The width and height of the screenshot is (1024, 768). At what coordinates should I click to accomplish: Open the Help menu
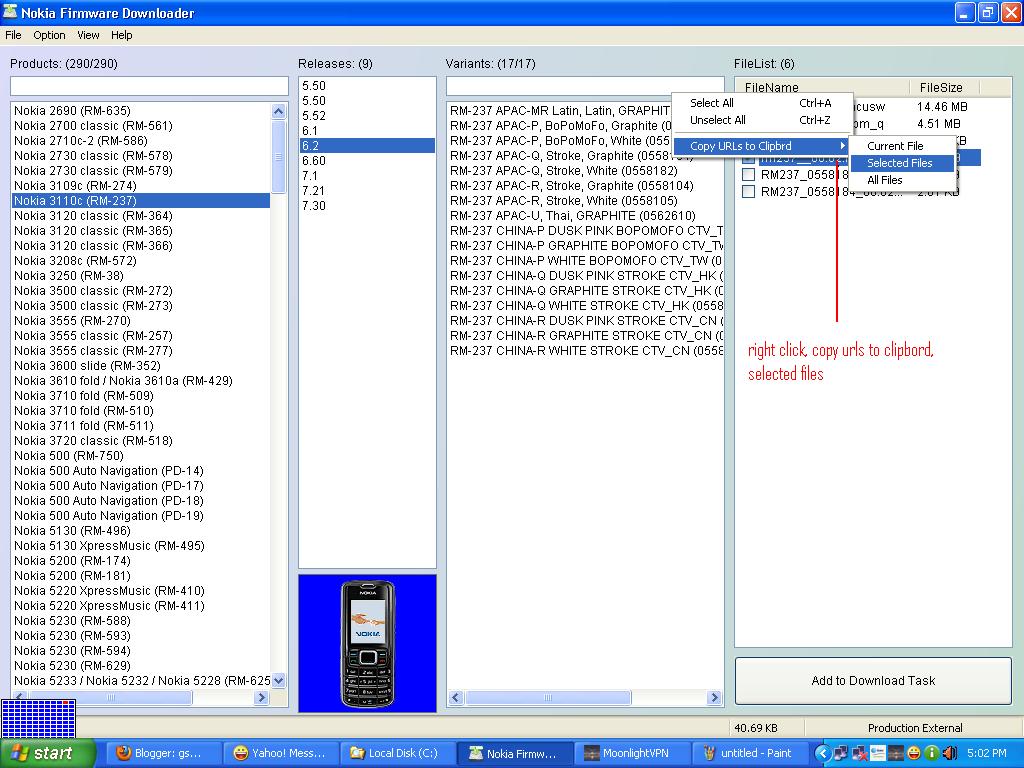[x=121, y=35]
